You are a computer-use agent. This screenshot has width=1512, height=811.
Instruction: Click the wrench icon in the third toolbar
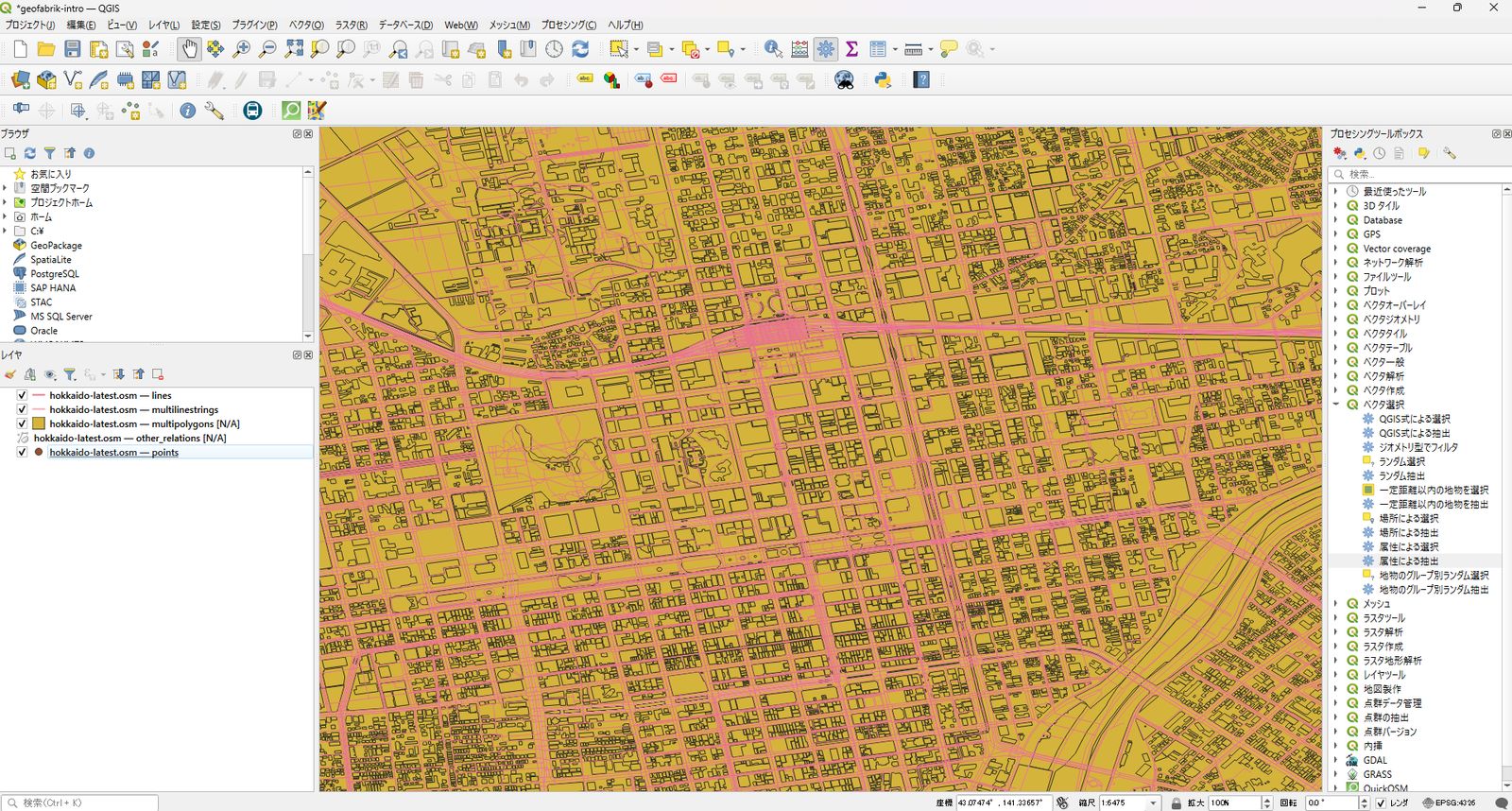(x=215, y=111)
